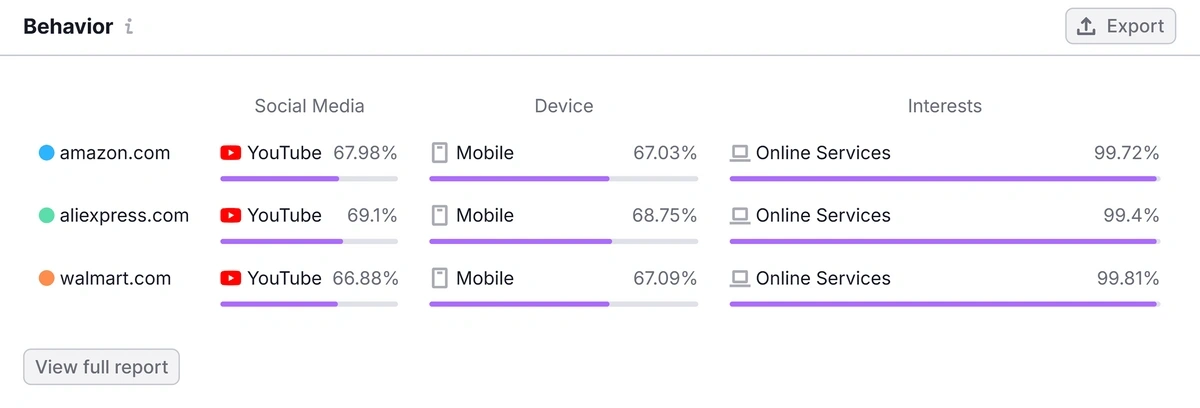Image resolution: width=1200 pixels, height=408 pixels.
Task: Click the Behavior info icon
Action: tap(129, 27)
